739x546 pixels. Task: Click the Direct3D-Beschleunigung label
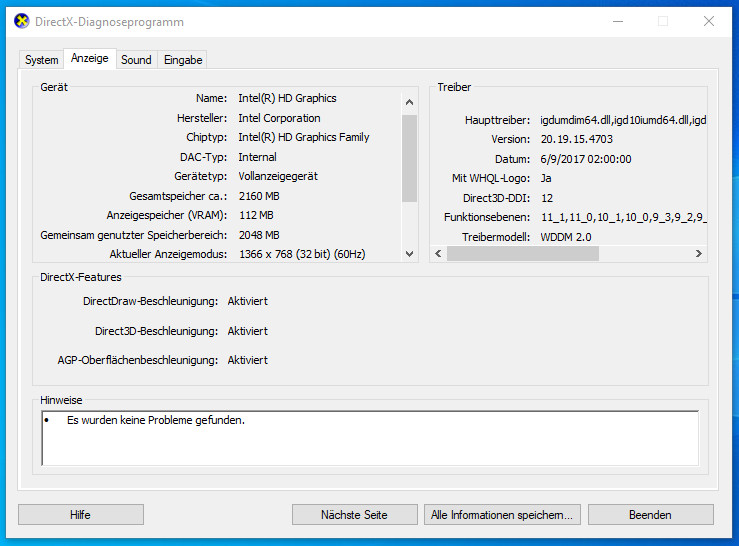pyautogui.click(x=156, y=331)
